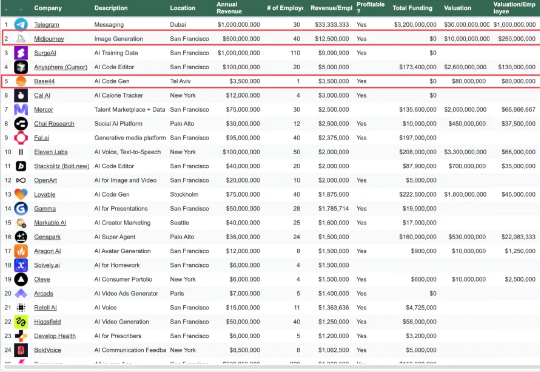This screenshot has height=372, width=540.
Task: Click the Retell AI dotted logo
Action: (x=21, y=308)
